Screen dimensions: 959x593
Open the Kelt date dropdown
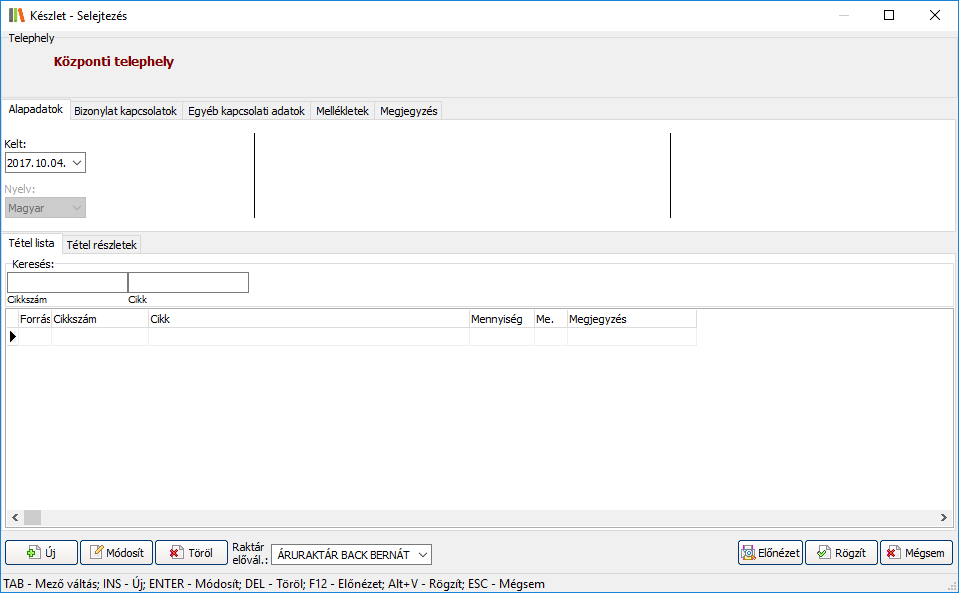click(77, 163)
